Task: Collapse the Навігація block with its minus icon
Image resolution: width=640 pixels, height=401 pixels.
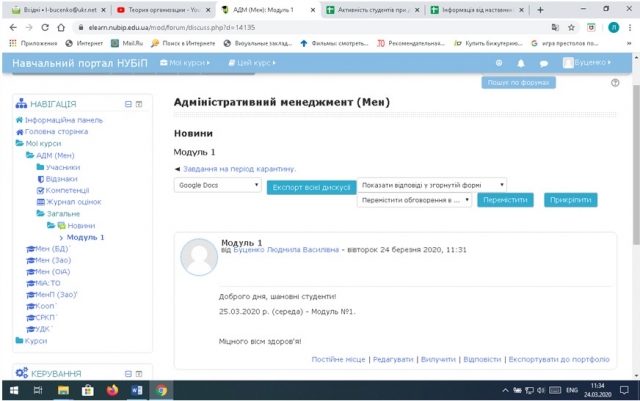Action: 128,104
